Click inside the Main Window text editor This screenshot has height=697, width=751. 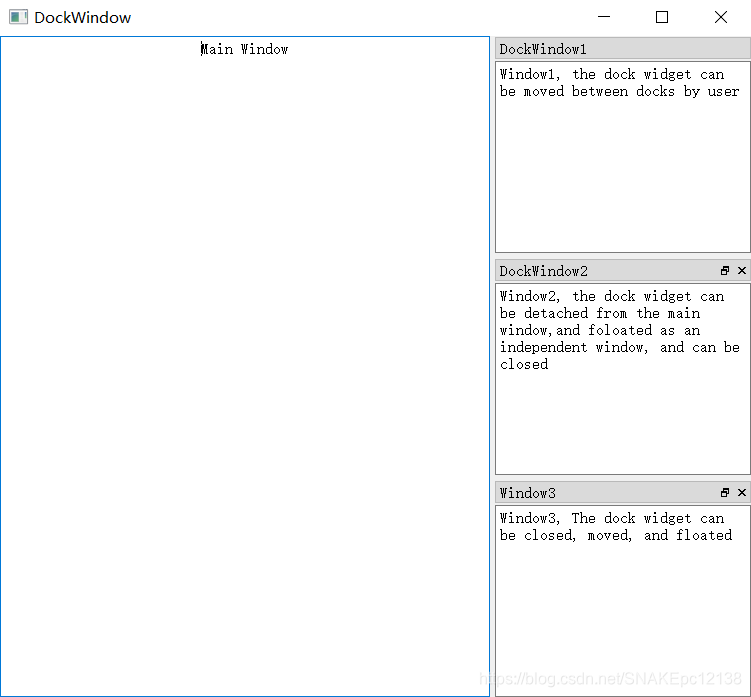[x=245, y=366]
